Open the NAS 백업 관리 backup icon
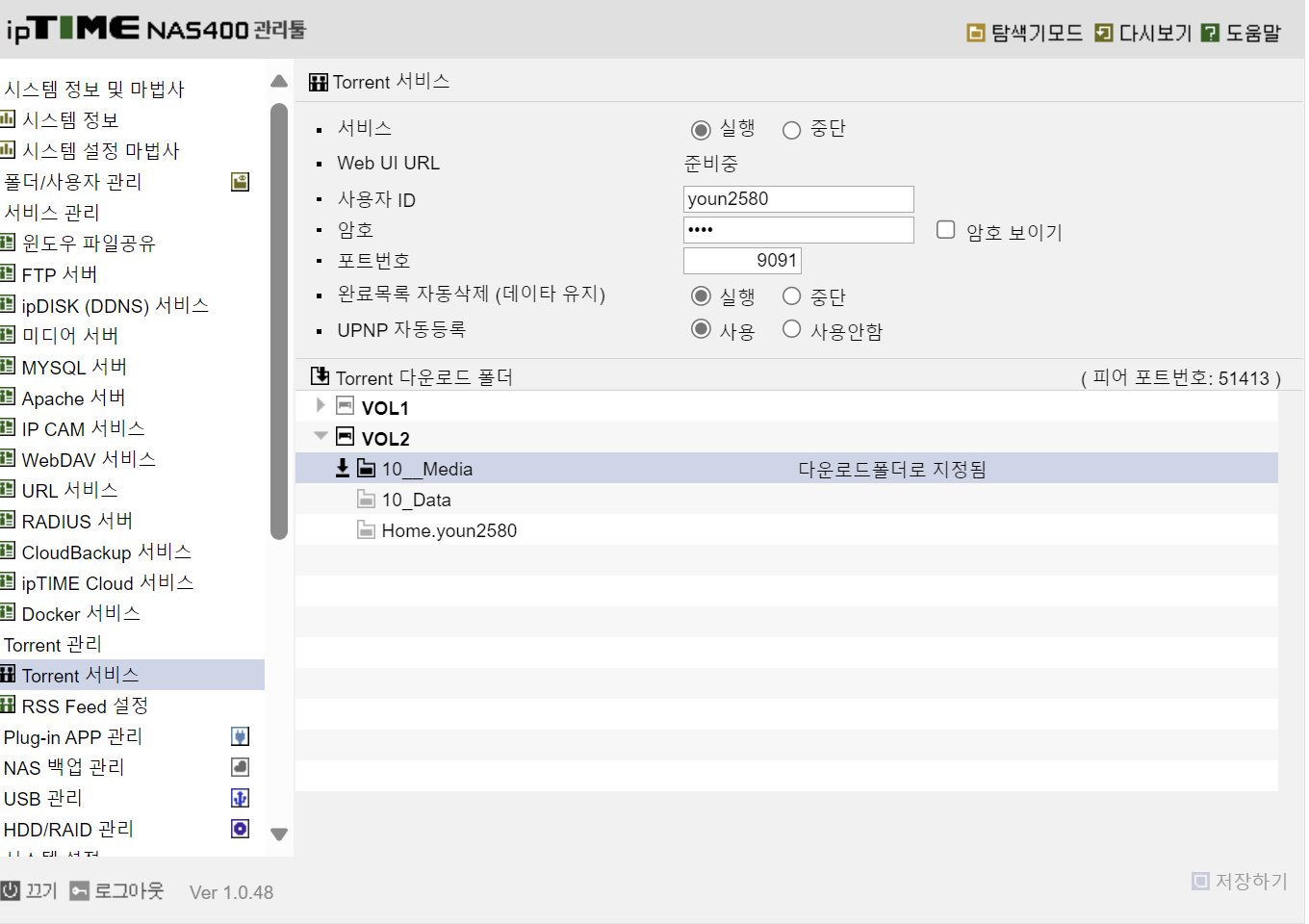Viewport: 1309px width, 924px height. tap(241, 767)
